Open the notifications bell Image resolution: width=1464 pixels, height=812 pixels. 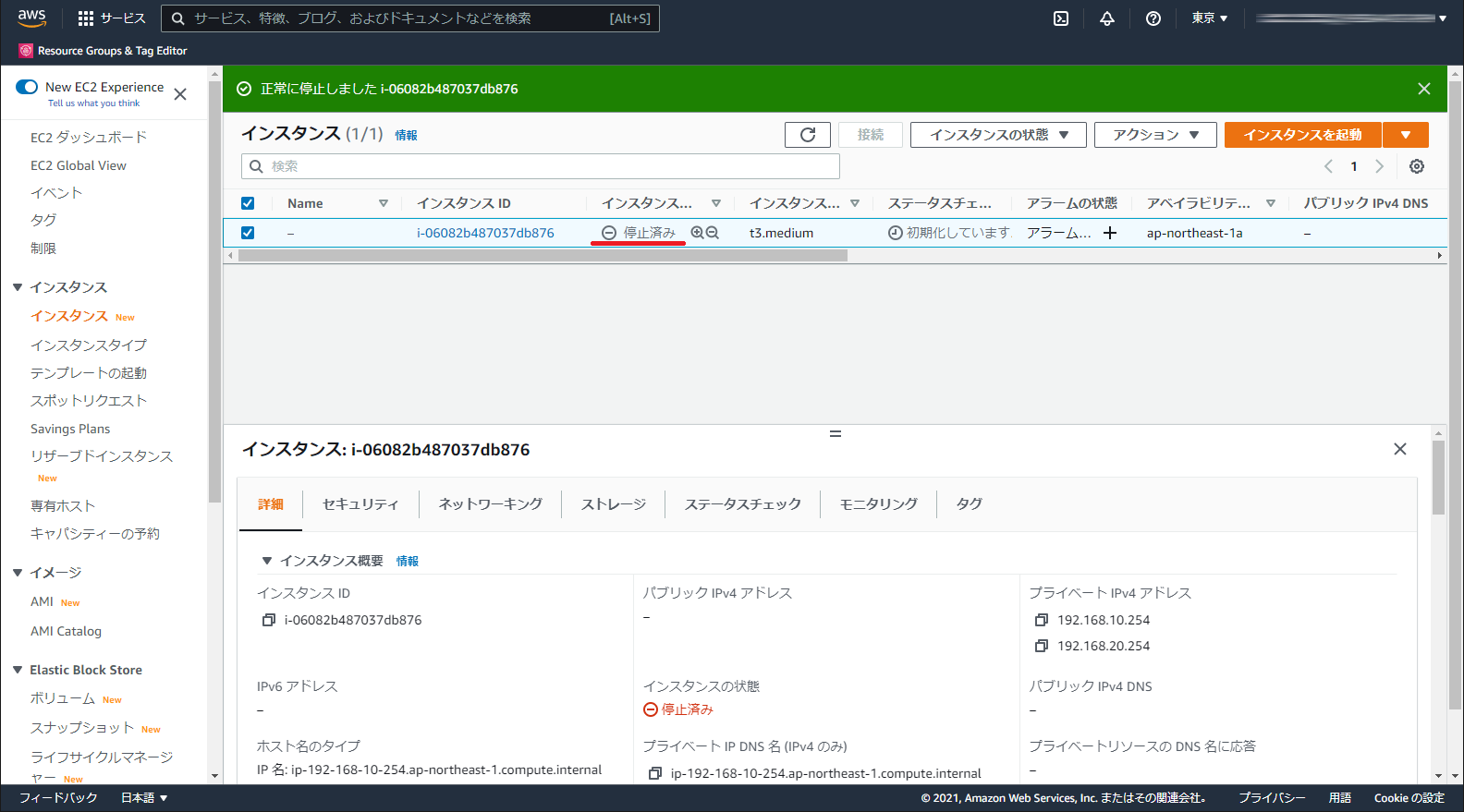(x=1107, y=18)
